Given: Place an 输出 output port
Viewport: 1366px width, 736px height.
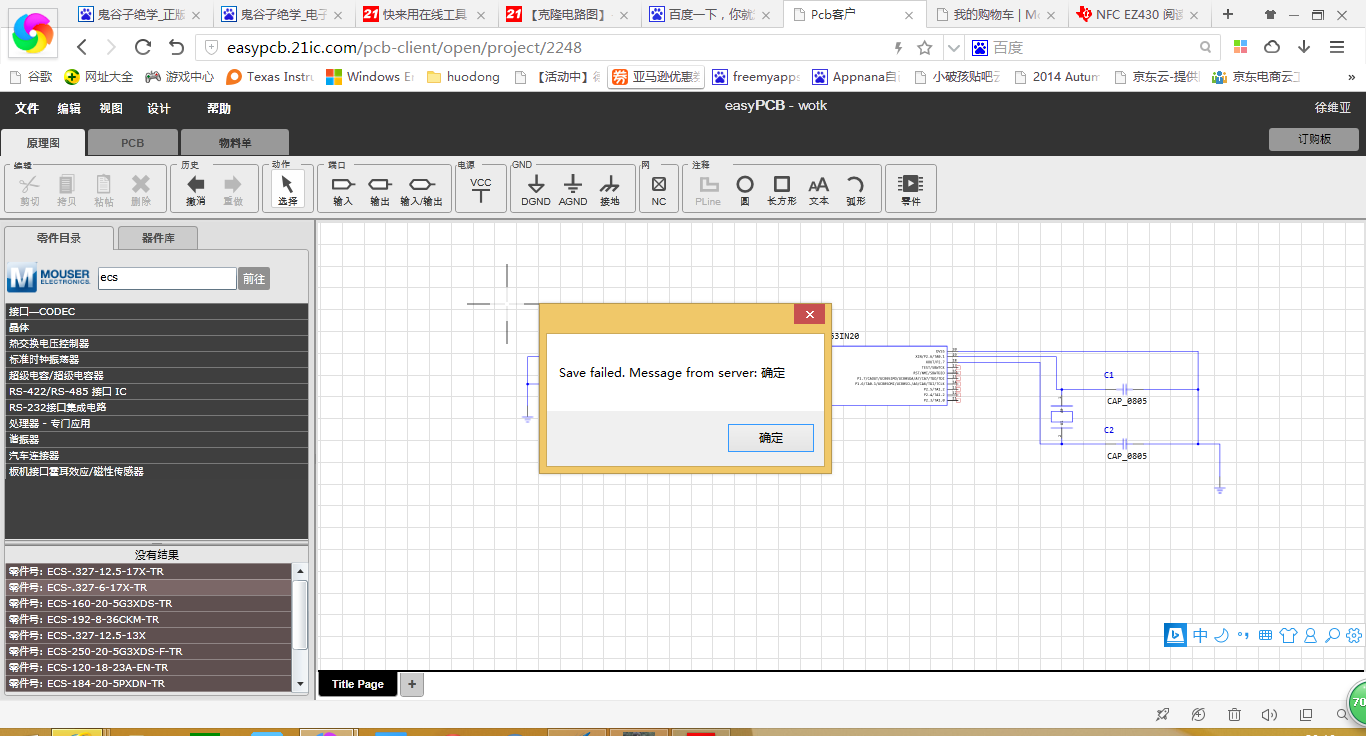Looking at the screenshot, I should click(380, 188).
